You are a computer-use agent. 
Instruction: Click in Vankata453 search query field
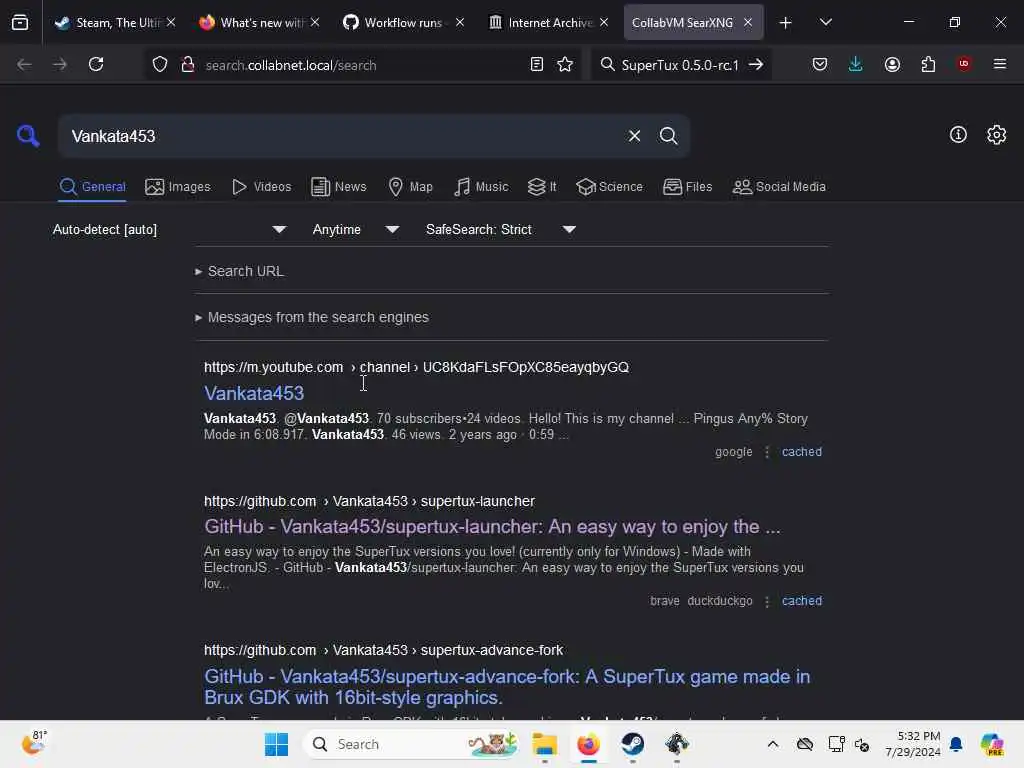(340, 136)
